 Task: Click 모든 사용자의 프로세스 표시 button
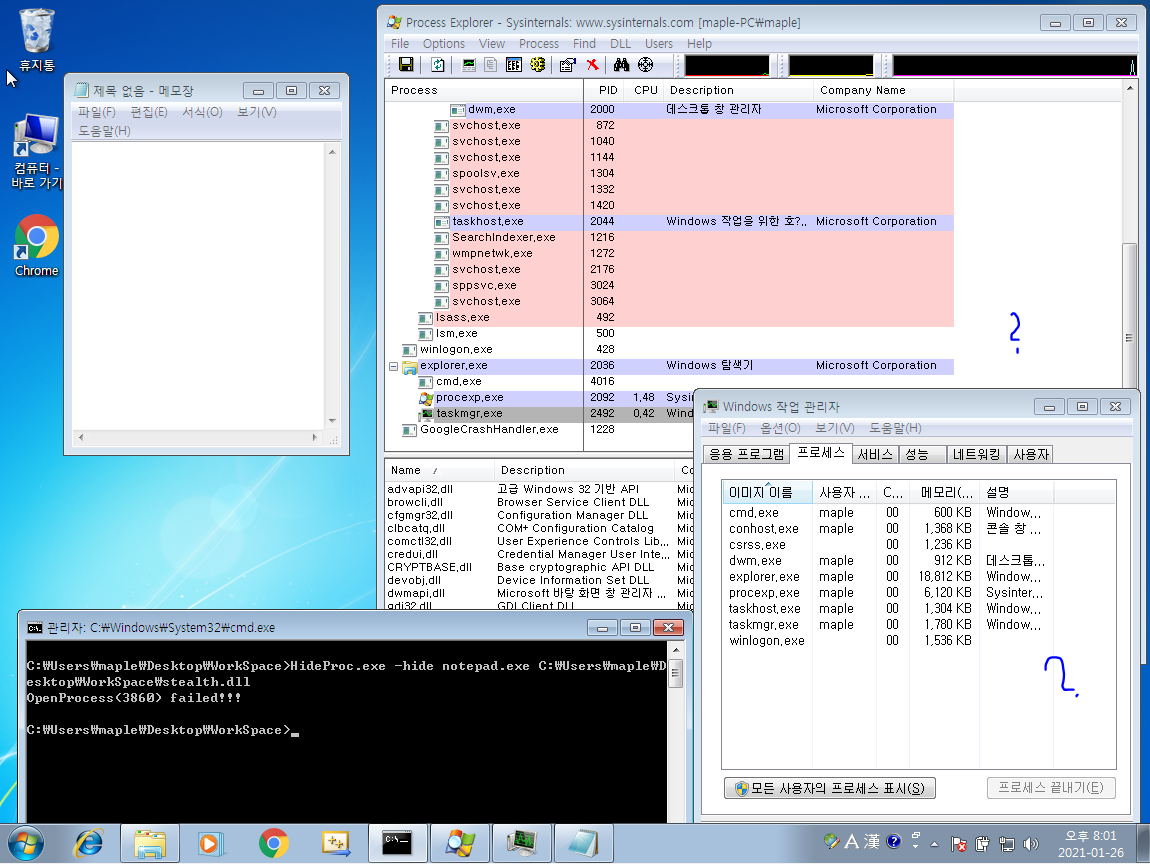pos(829,788)
